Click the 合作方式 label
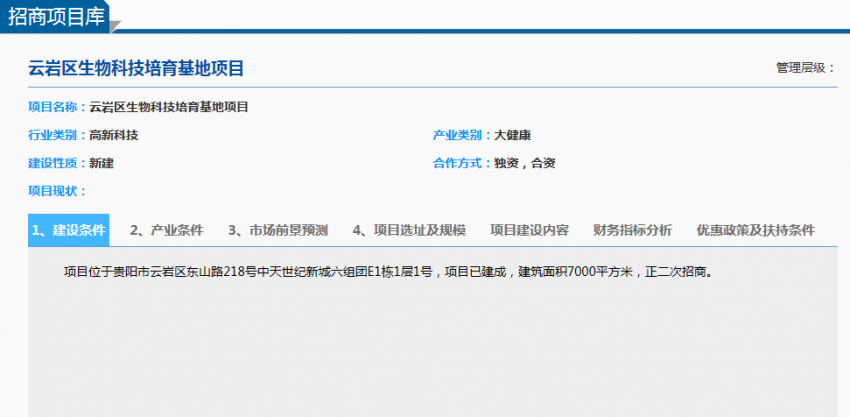 (x=462, y=163)
